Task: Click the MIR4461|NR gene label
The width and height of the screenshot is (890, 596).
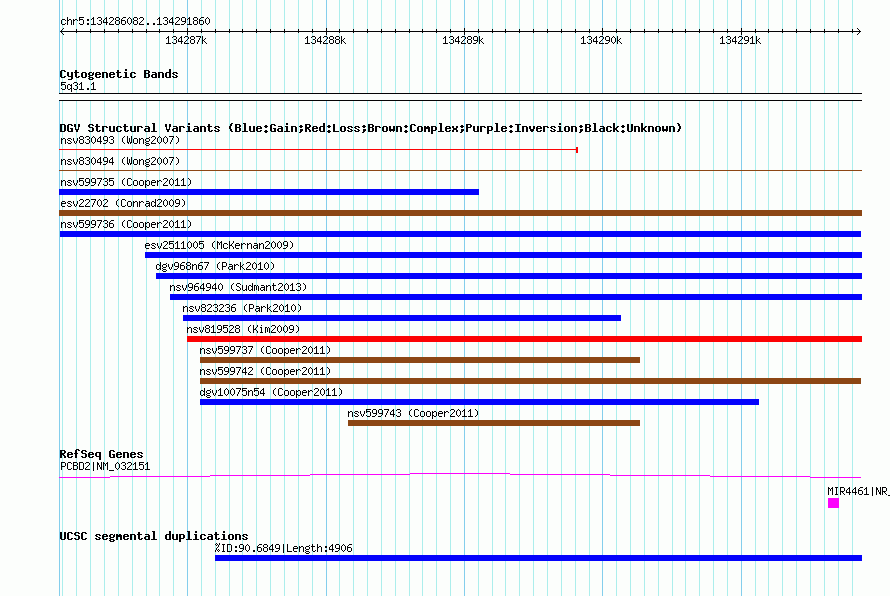Action: point(858,492)
